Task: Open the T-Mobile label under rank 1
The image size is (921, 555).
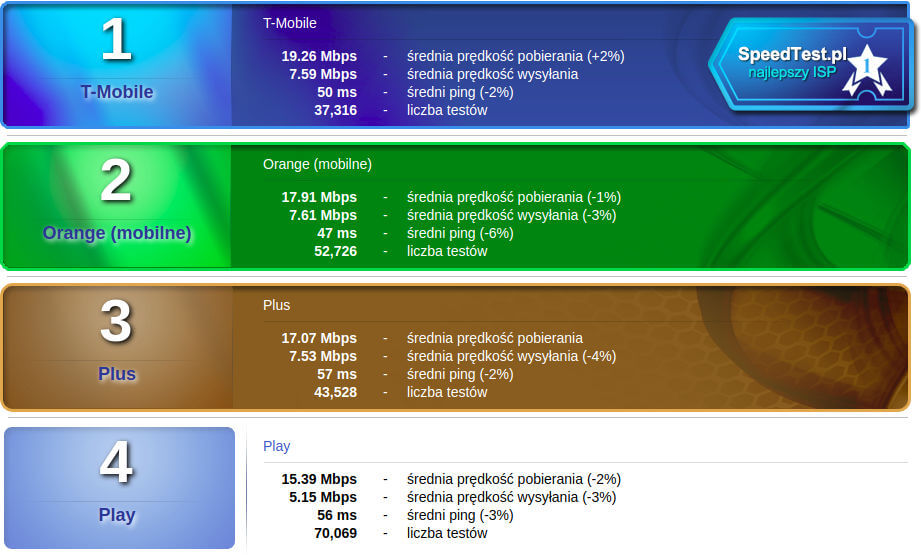Action: point(117,92)
